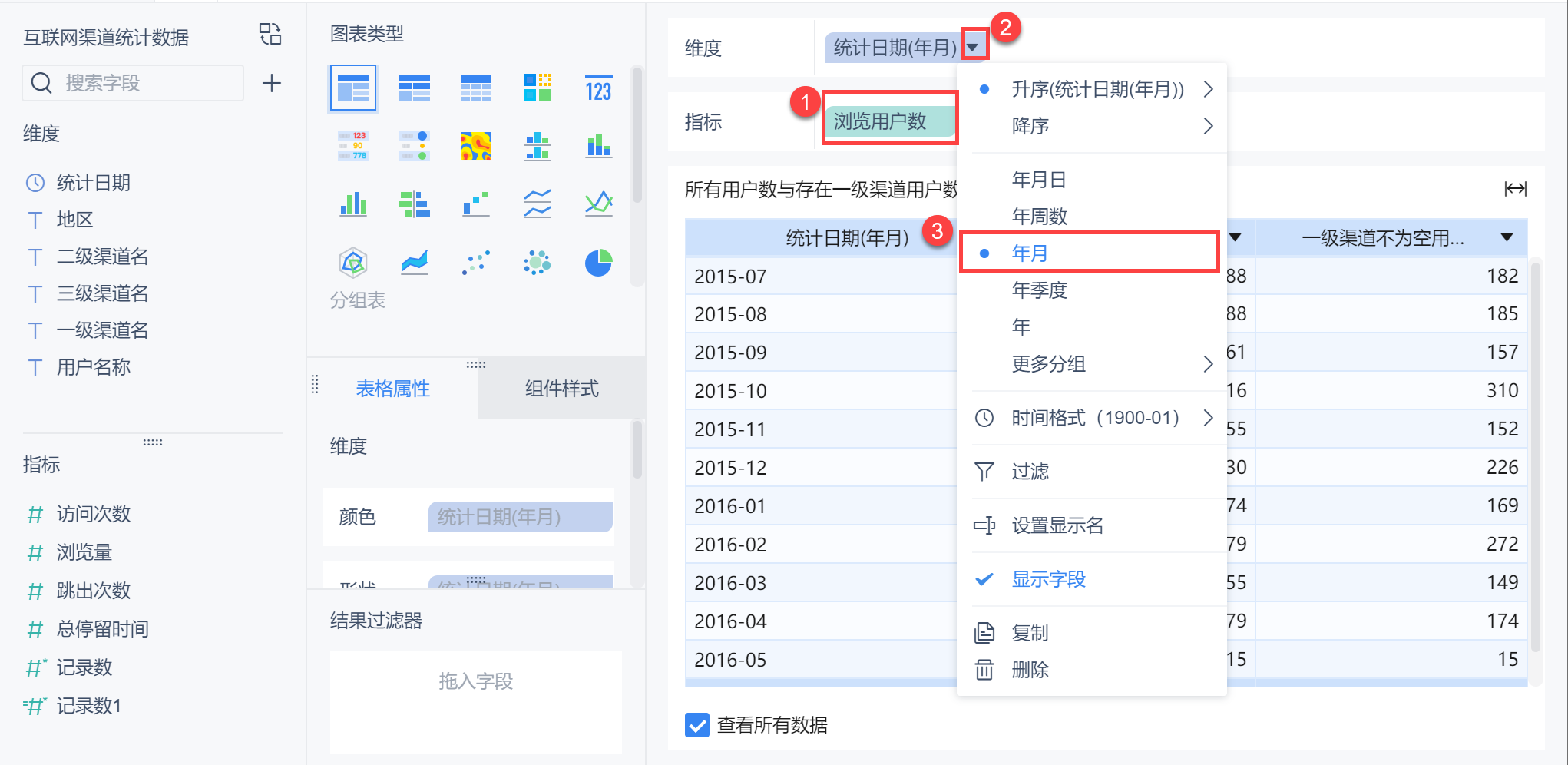Click the chart type panel scrollbar
The width and height of the screenshot is (1568, 765).
pos(637,135)
